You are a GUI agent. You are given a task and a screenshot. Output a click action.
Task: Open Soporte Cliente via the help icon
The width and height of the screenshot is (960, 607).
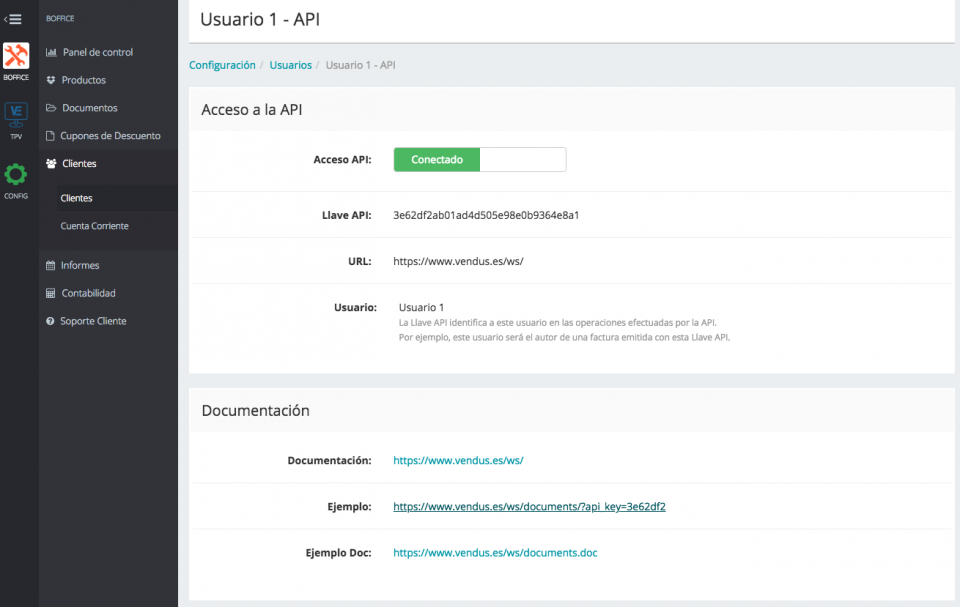coord(49,320)
